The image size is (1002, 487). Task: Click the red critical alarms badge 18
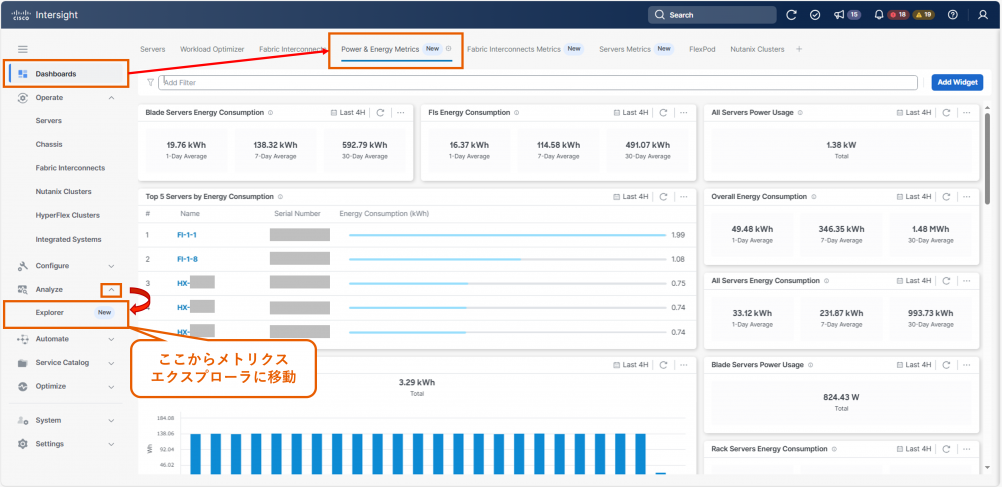coord(898,15)
